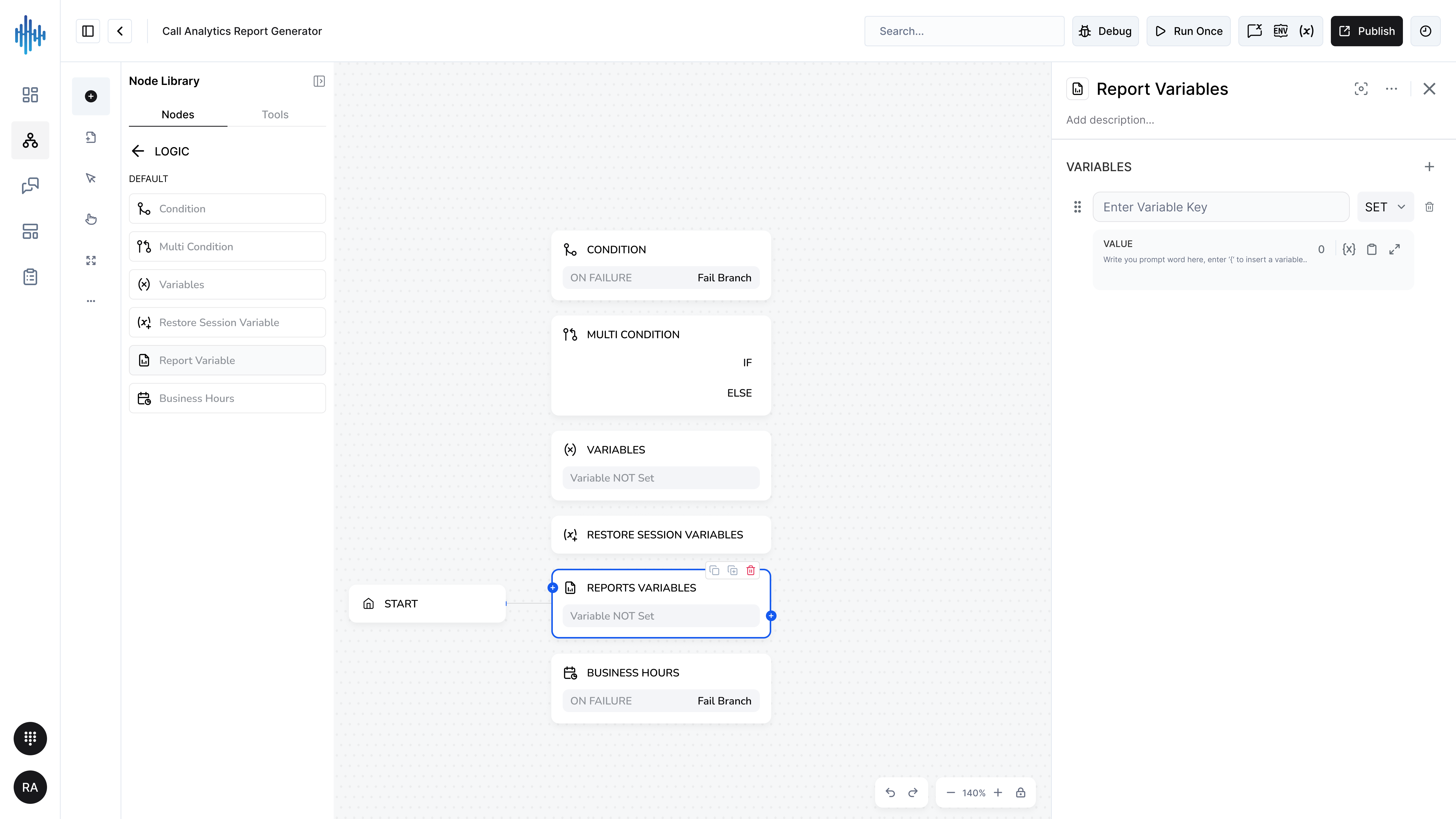The image size is (1456, 819).
Task: Open the version history clock icon
Action: (1425, 31)
